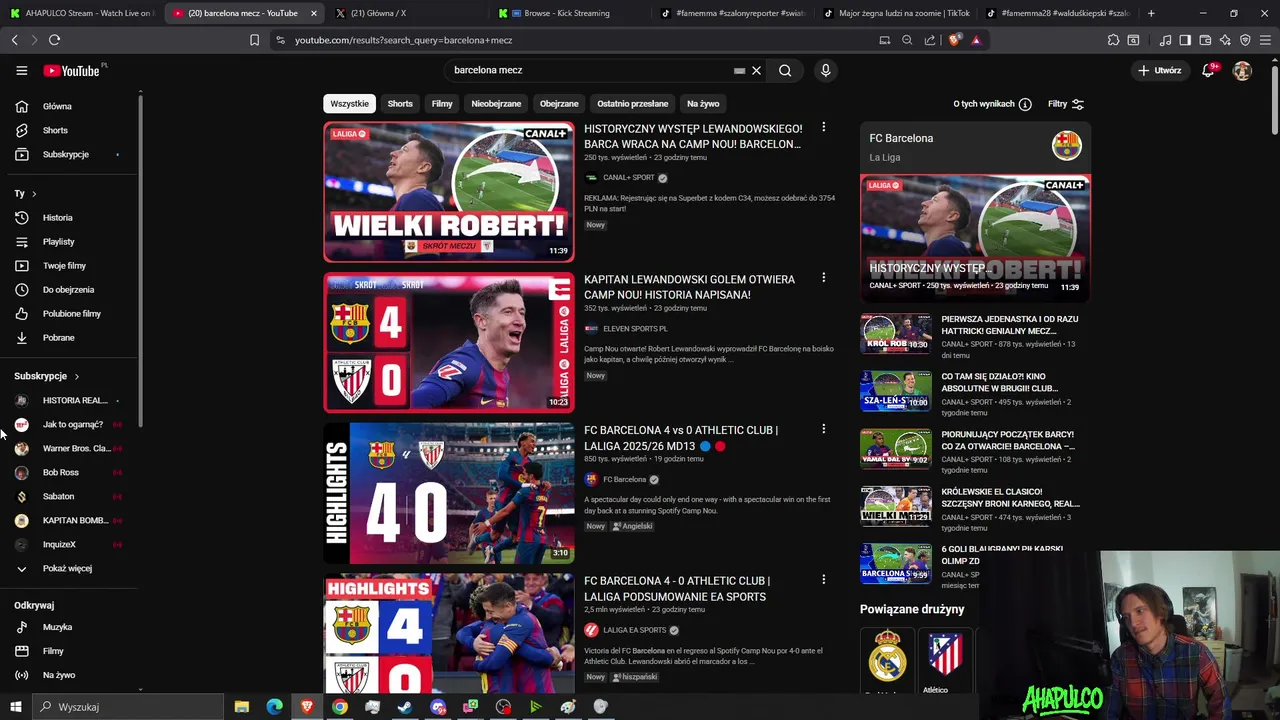Screen dimensions: 1280x720
Task: Select the Wszystkie filter chip
Action: pyautogui.click(x=349, y=104)
